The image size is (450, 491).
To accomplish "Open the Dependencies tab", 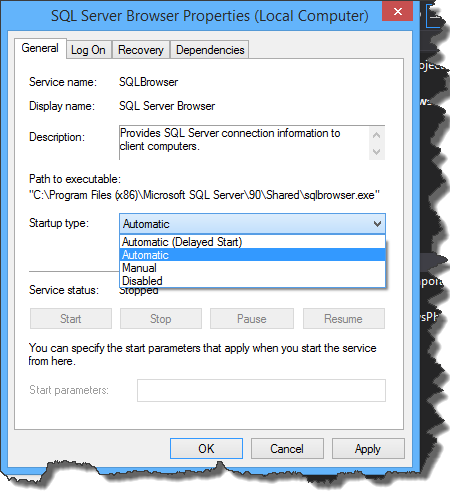I will pos(210,50).
